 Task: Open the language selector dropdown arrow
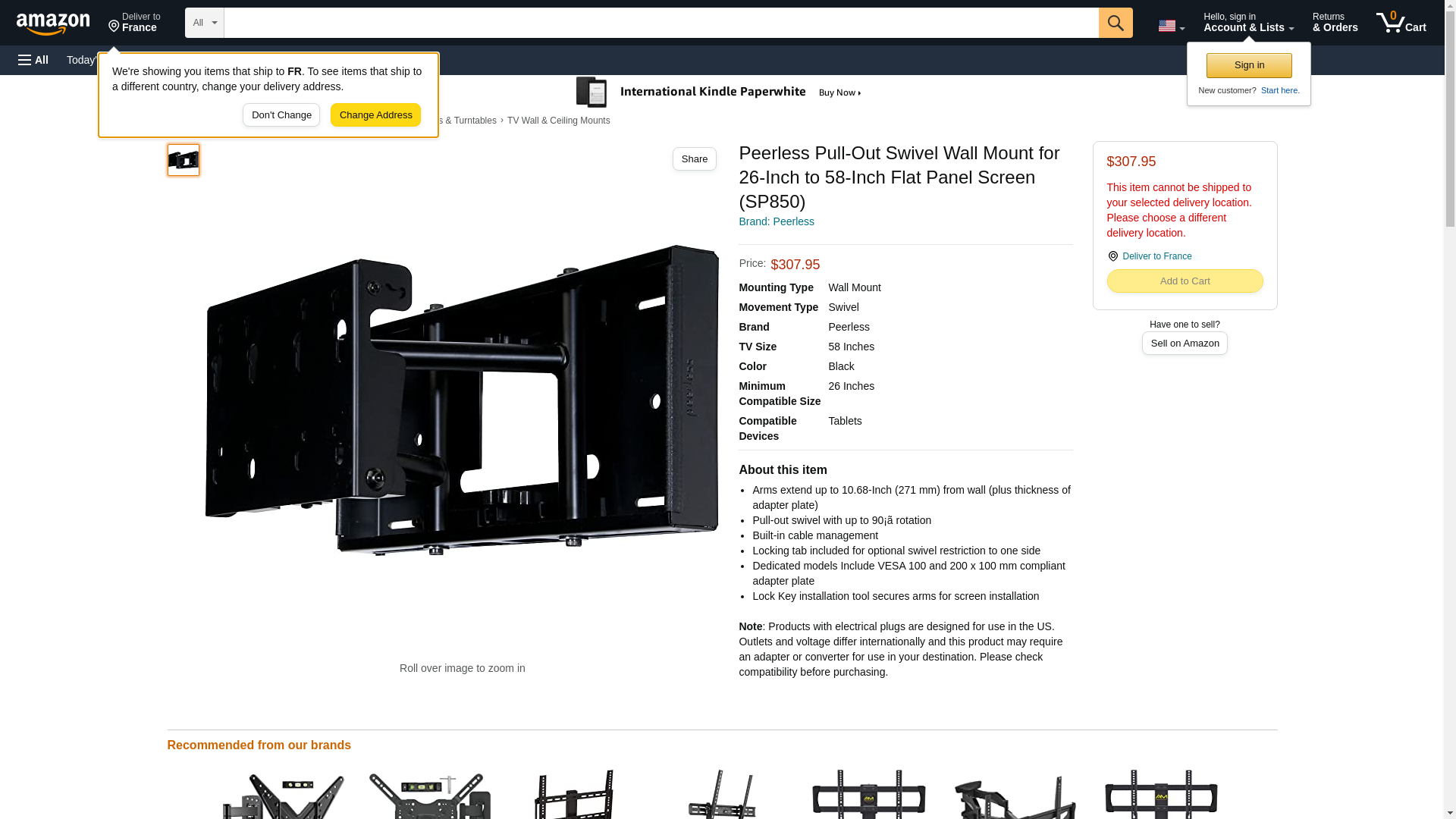coord(1181,29)
